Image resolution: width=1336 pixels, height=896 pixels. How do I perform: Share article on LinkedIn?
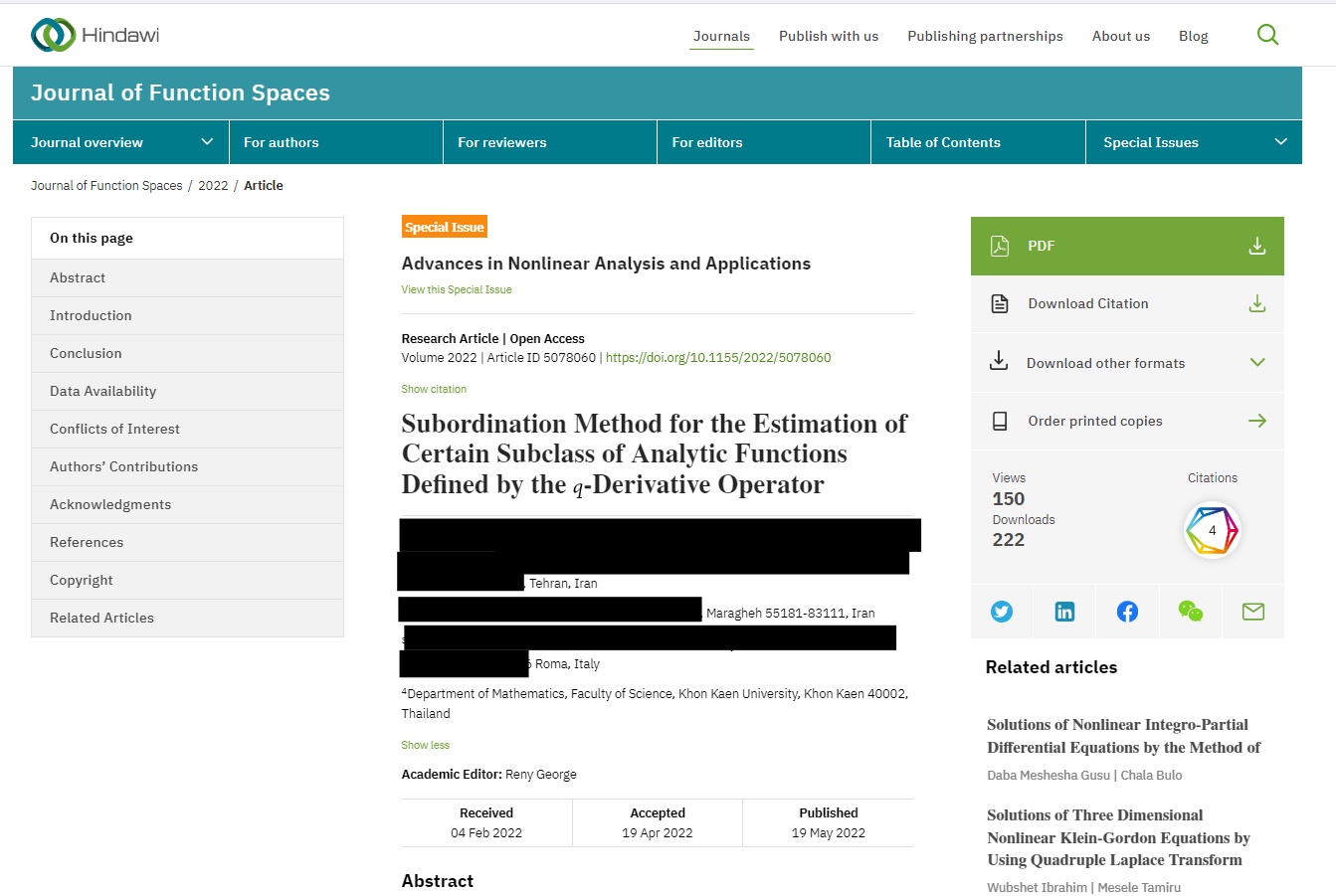point(1064,612)
